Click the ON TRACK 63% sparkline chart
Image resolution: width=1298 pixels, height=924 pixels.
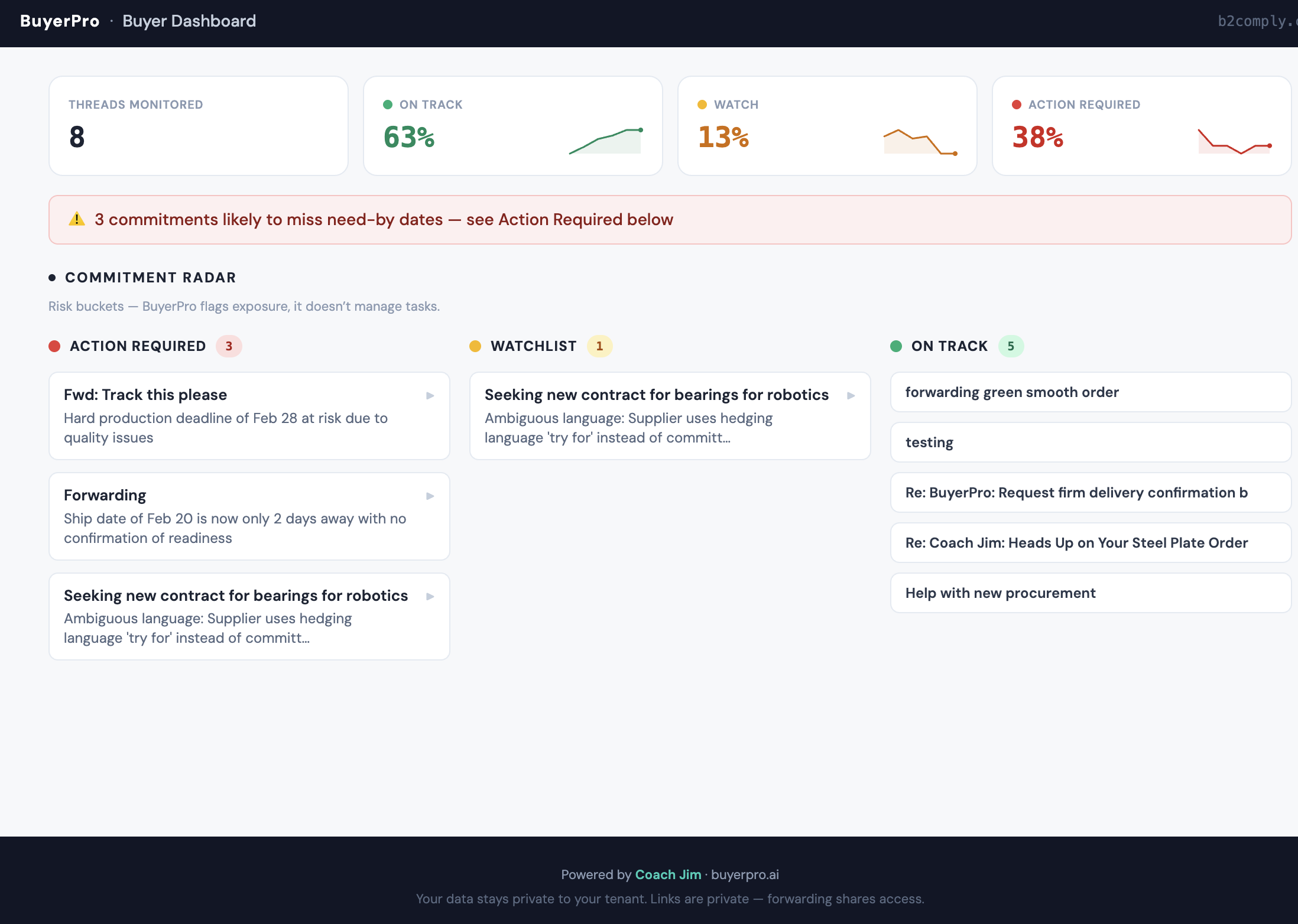click(605, 141)
